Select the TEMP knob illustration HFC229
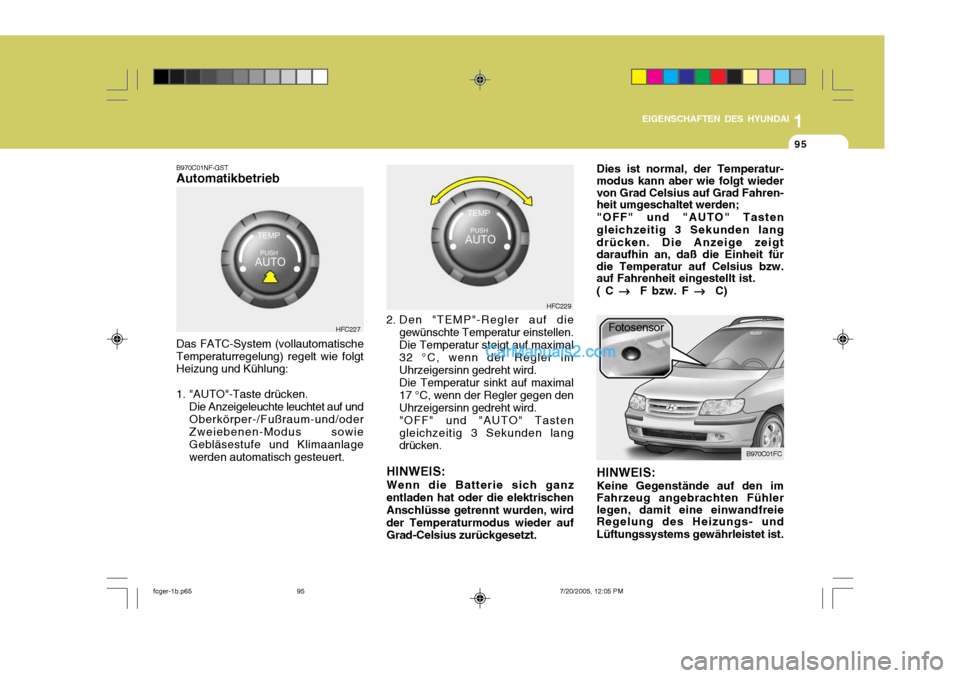This screenshot has width=960, height=678. [x=480, y=237]
